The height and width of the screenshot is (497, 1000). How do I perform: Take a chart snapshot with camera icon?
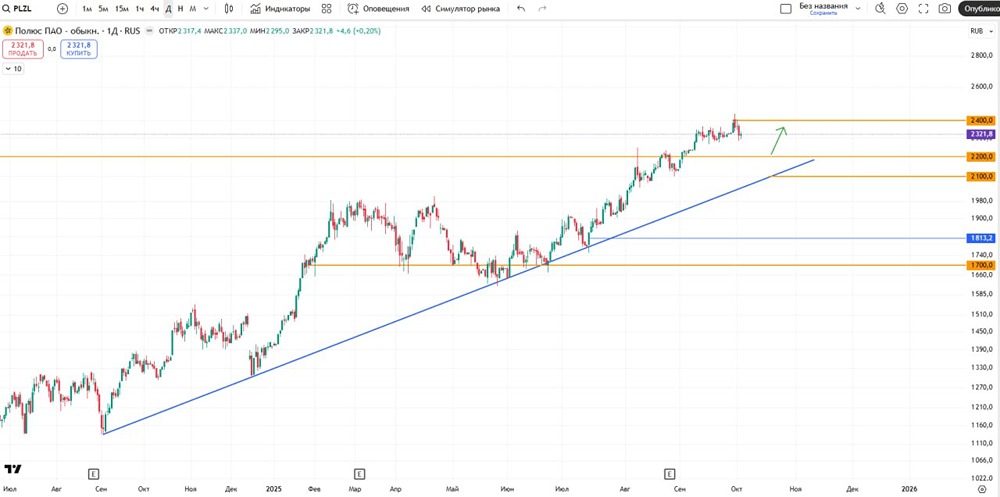pos(945,8)
